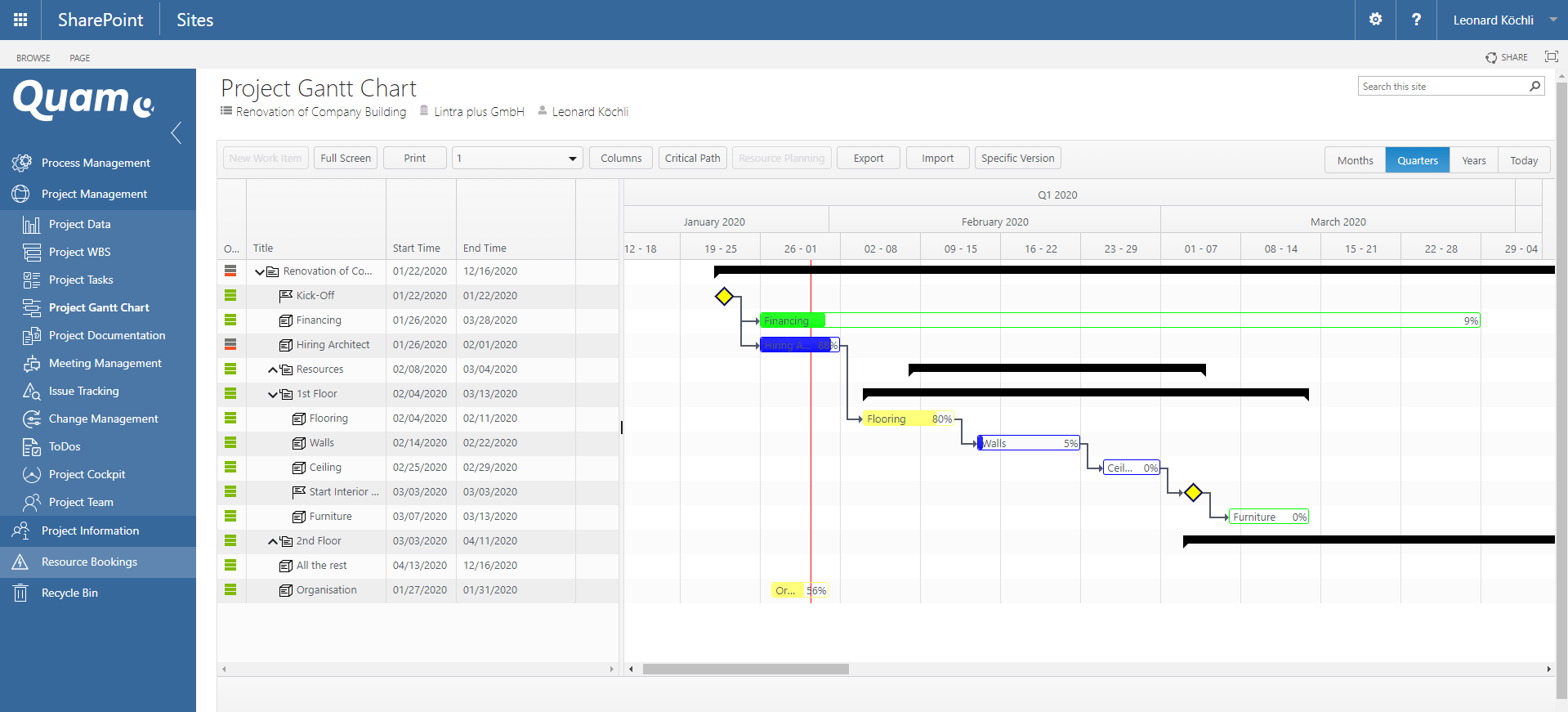Open the settings gear menu

(1375, 20)
